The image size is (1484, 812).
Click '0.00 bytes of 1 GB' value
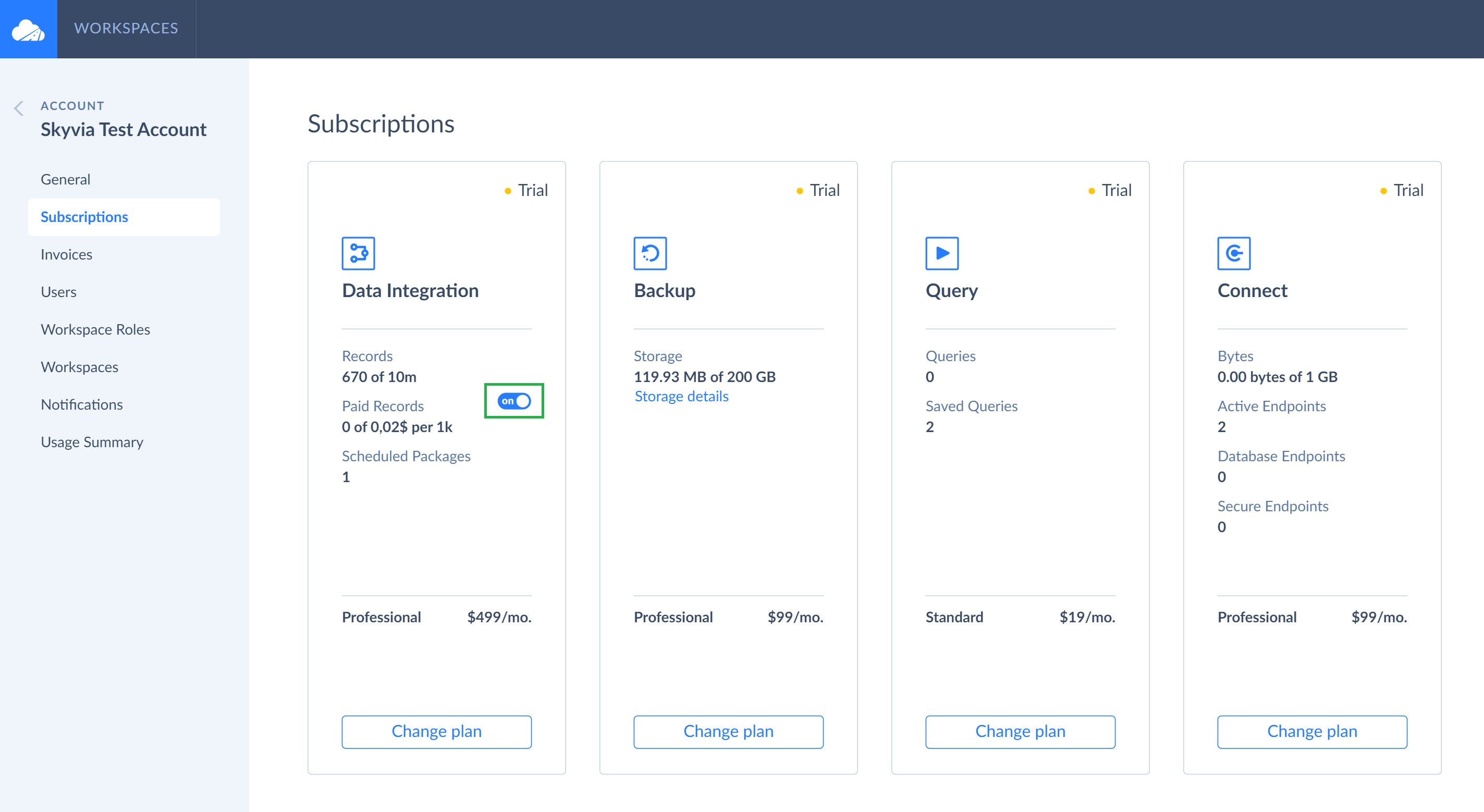1277,377
